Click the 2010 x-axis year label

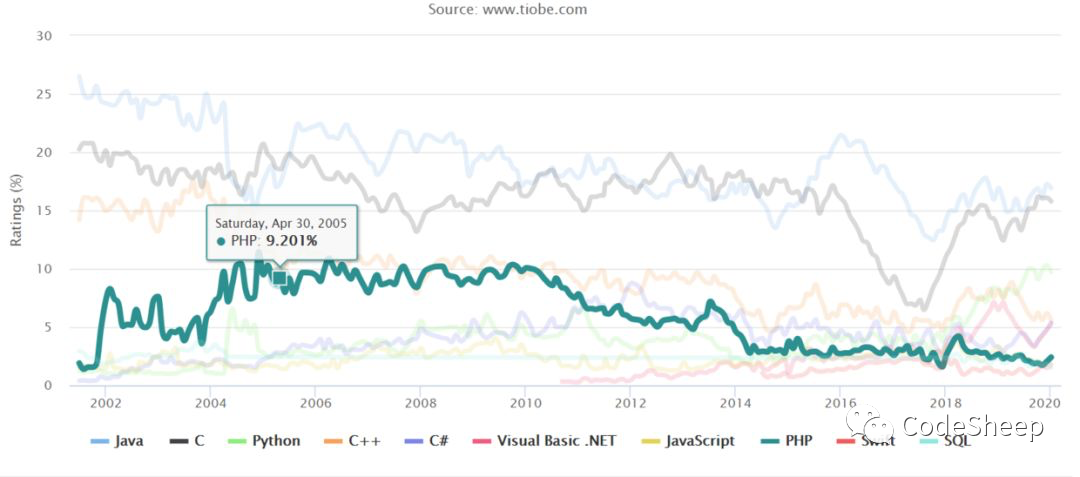(525, 401)
